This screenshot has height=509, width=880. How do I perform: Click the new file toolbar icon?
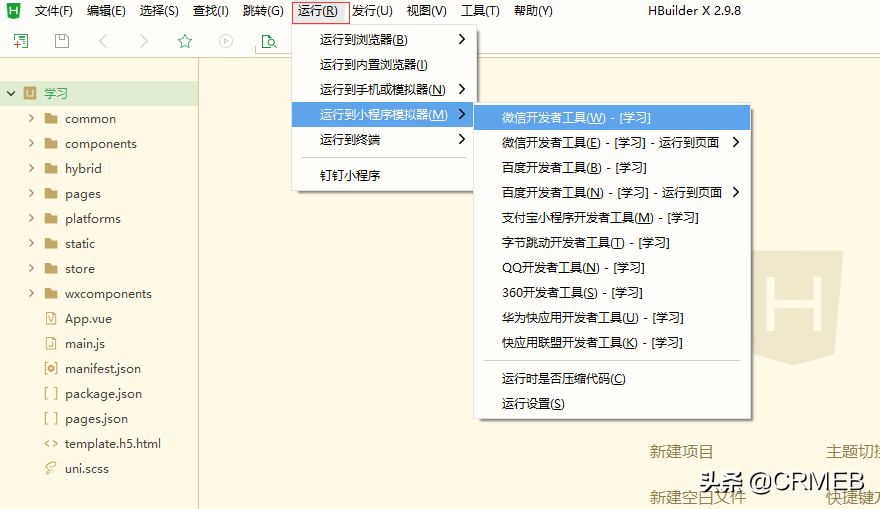pyautogui.click(x=21, y=41)
